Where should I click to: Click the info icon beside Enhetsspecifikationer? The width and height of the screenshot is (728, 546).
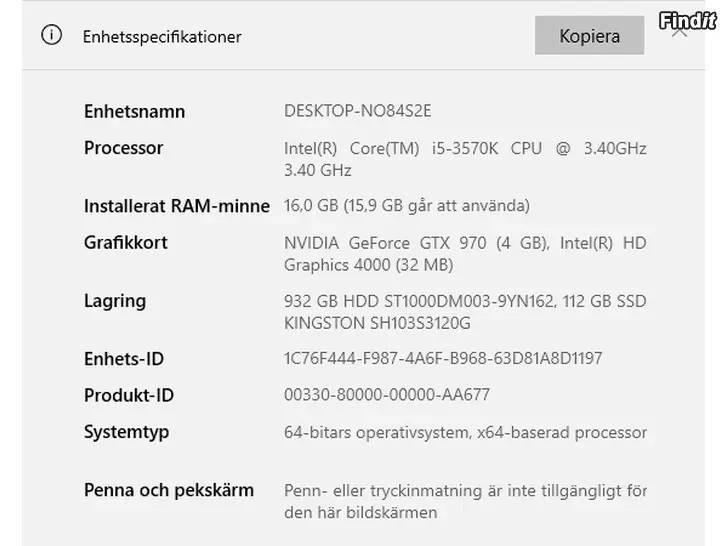(x=51, y=35)
